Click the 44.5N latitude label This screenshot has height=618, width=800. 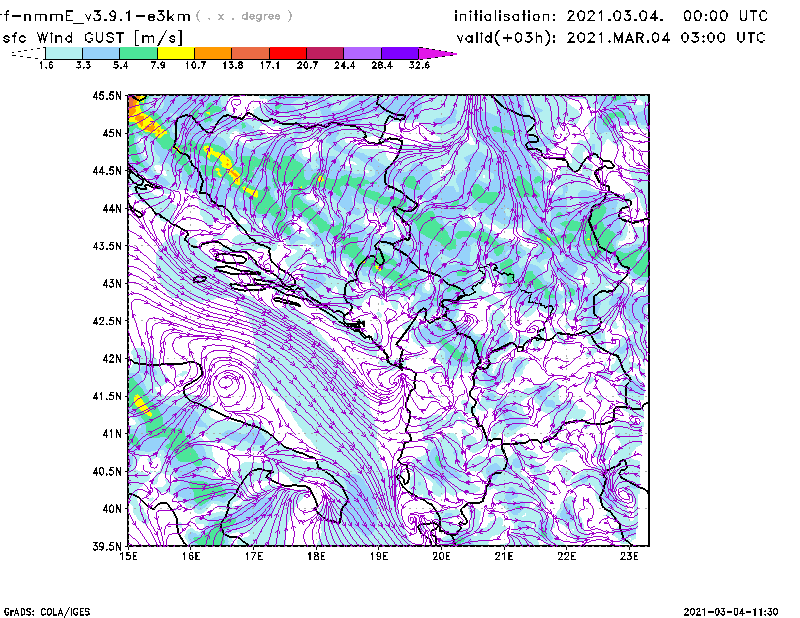coord(107,170)
